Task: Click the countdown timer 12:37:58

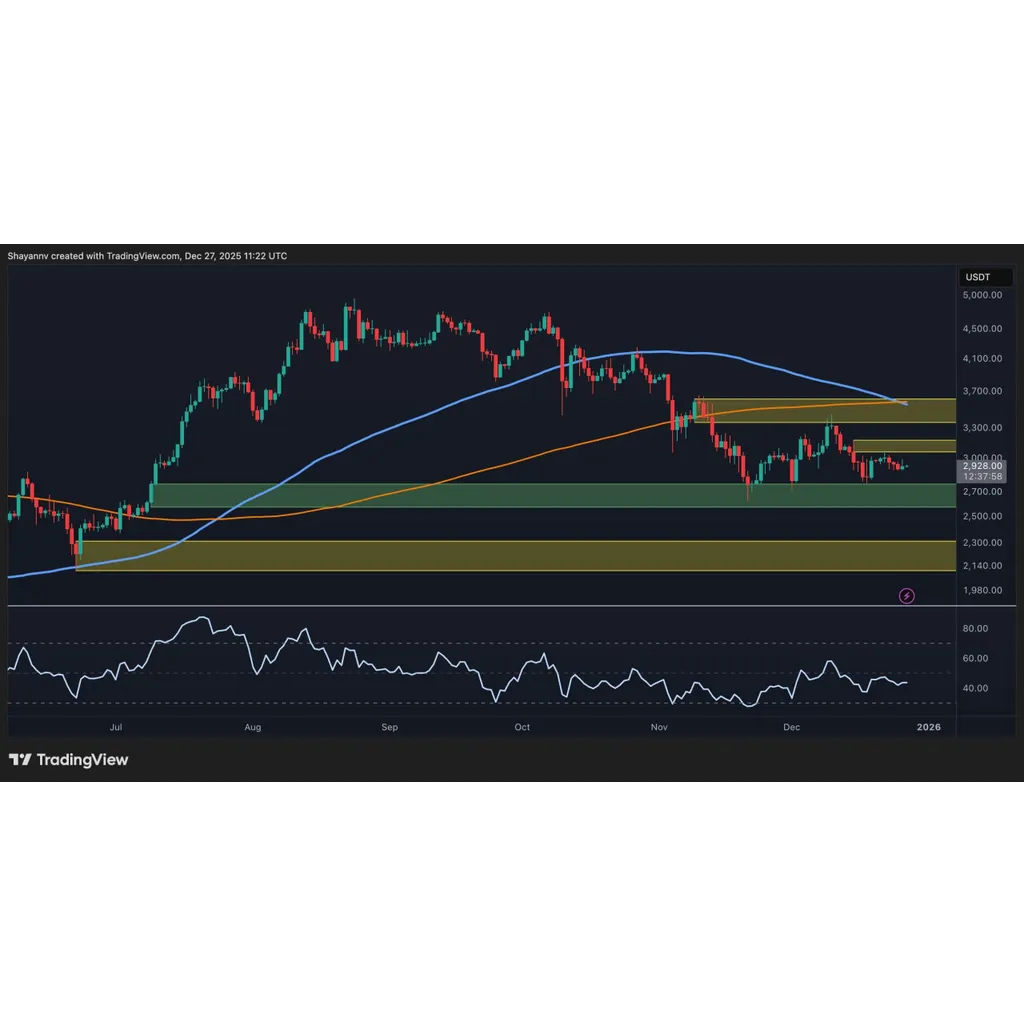Action: (x=982, y=476)
